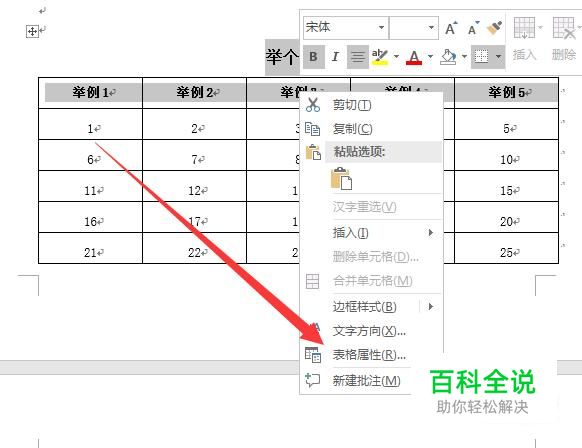This screenshot has width=582, height=448.
Task: Open the font size dropdown
Action: pyautogui.click(x=431, y=27)
